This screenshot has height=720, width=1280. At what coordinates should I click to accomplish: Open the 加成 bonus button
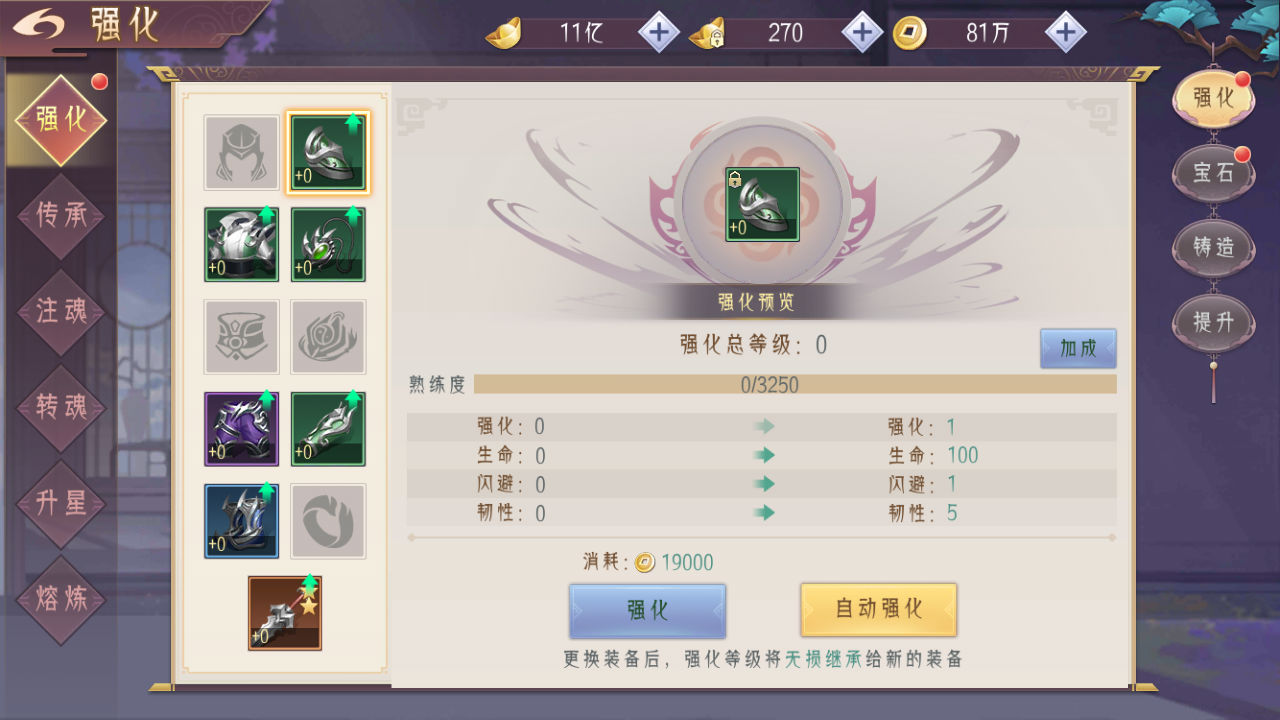[x=1078, y=348]
